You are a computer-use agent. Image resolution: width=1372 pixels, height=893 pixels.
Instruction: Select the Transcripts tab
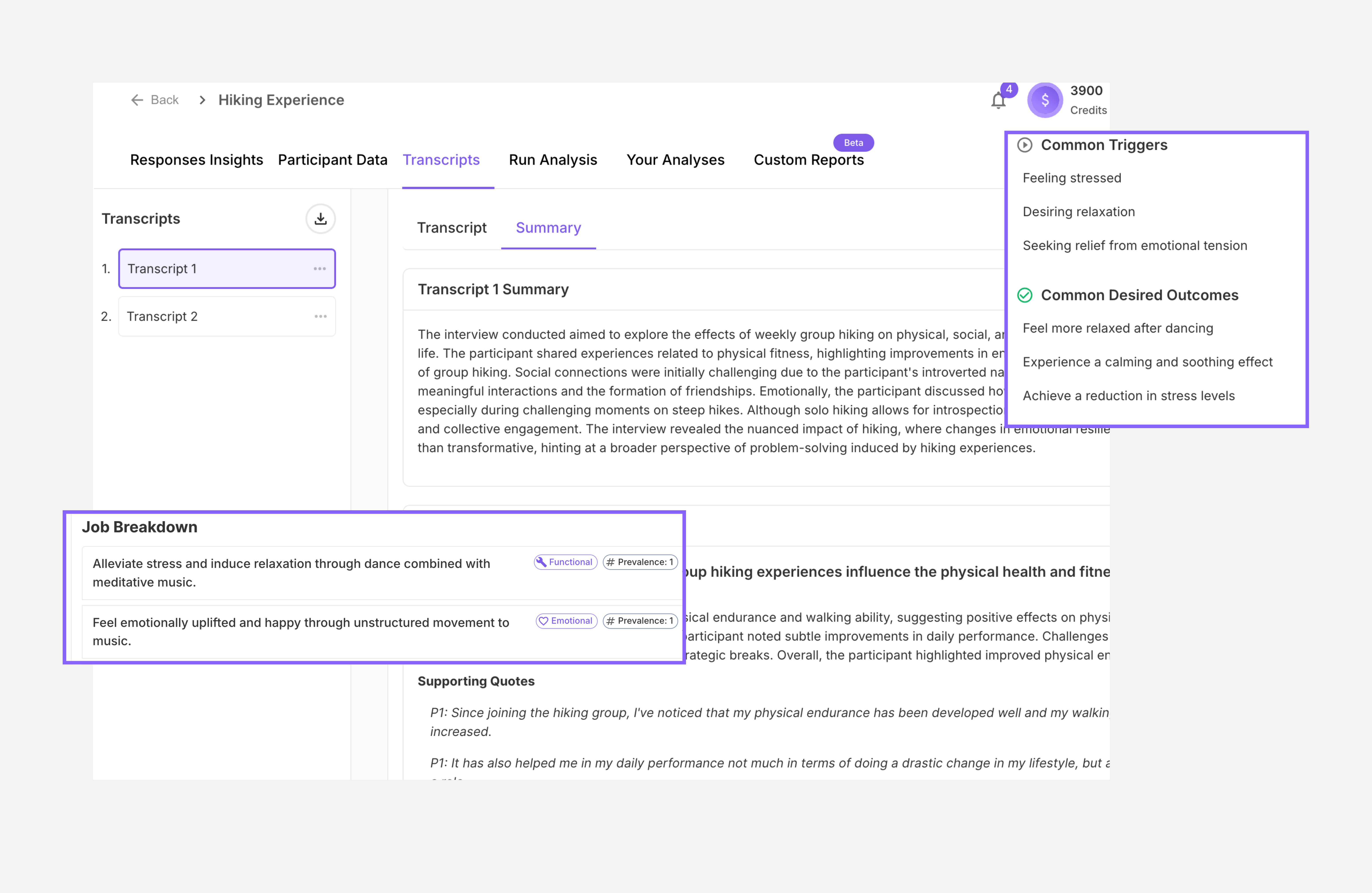(441, 160)
